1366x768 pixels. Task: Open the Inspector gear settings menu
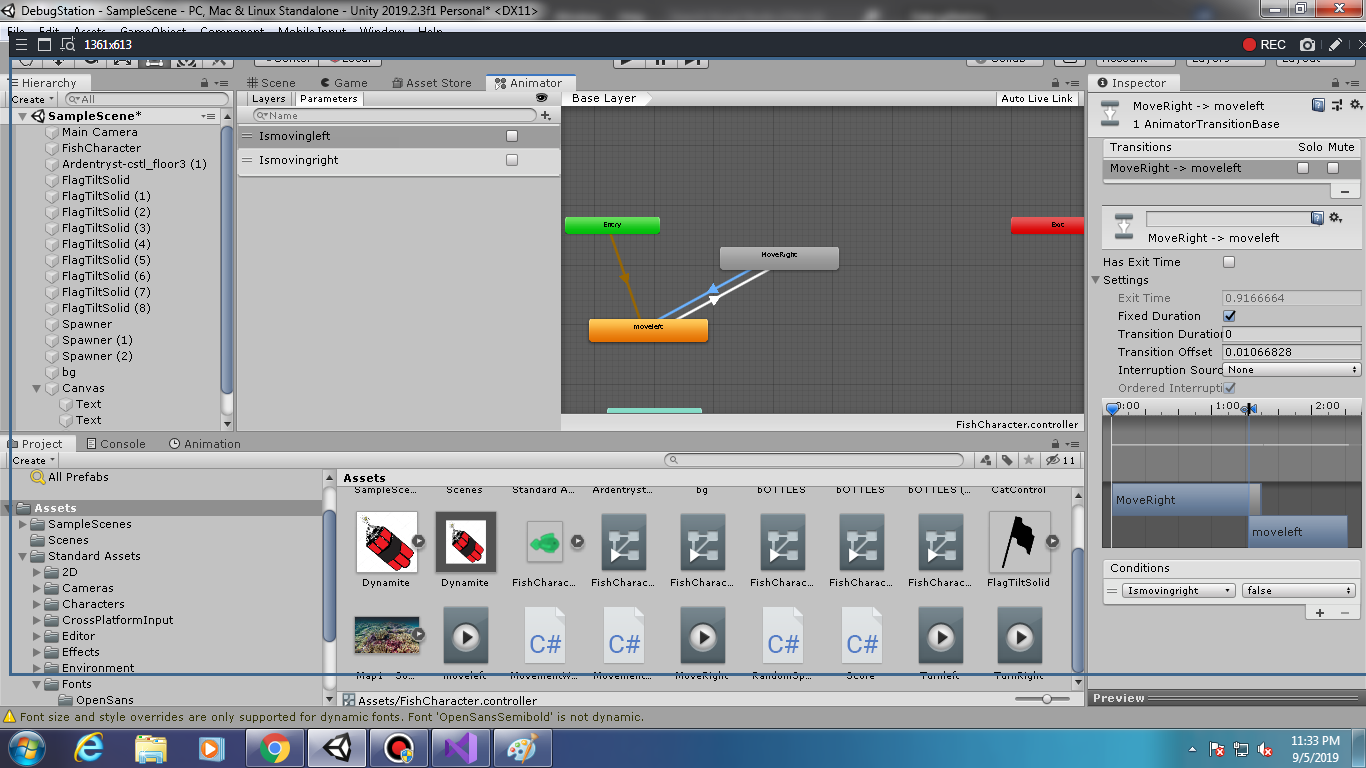[x=1356, y=104]
